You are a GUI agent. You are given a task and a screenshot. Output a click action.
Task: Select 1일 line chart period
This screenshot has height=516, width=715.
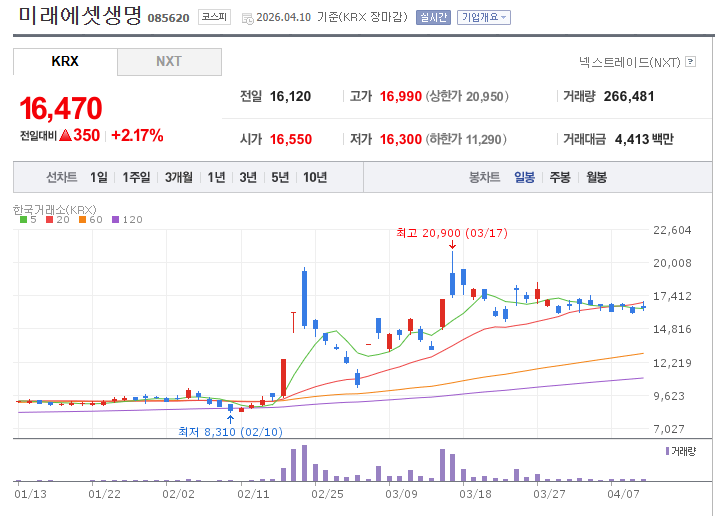[x=98, y=177]
